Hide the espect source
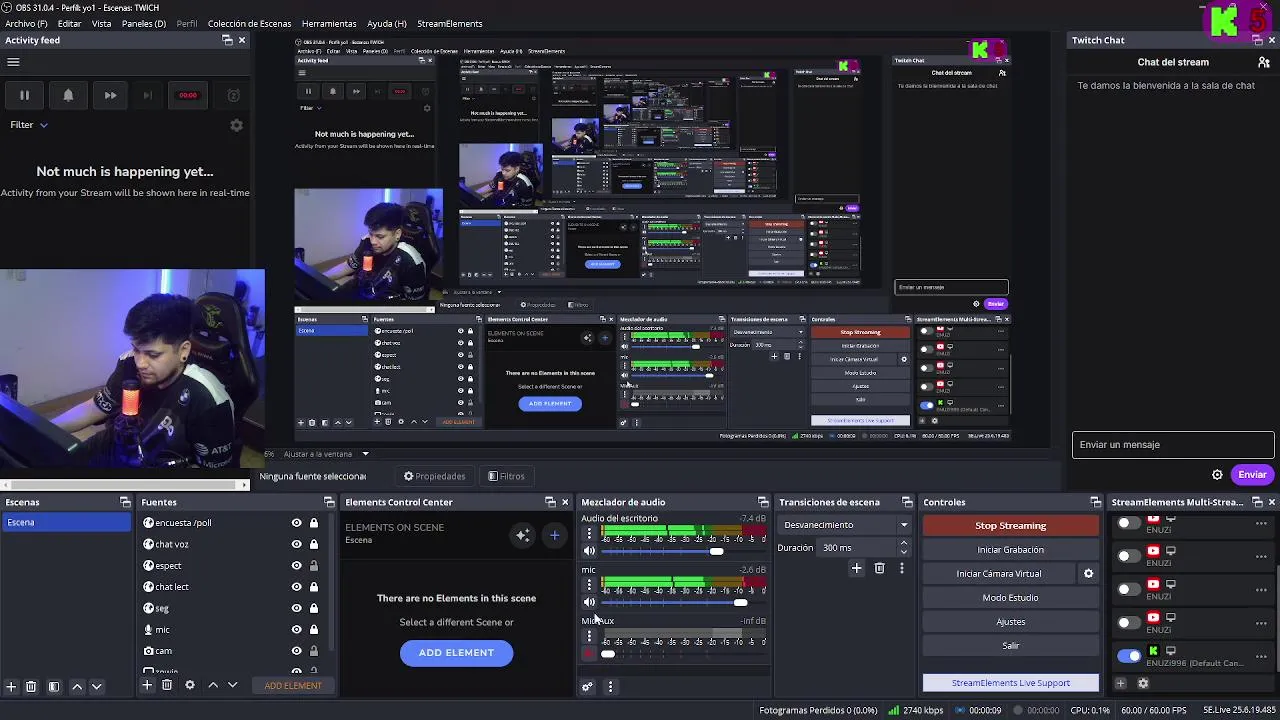 pos(296,566)
